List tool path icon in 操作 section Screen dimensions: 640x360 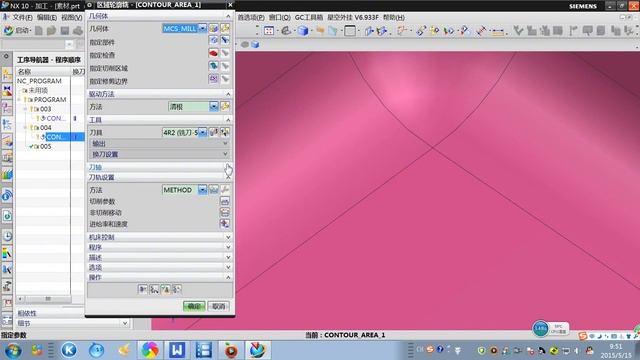click(177, 289)
